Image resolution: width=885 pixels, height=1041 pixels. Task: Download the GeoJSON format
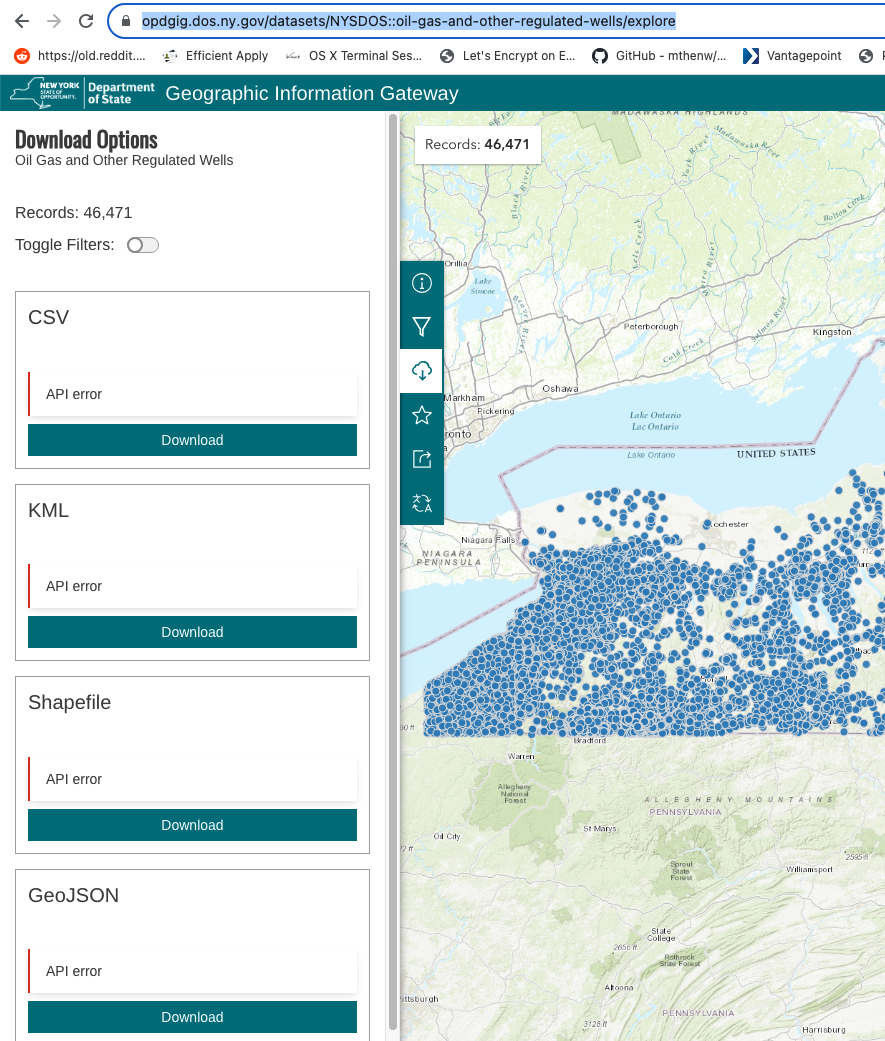click(x=193, y=1017)
